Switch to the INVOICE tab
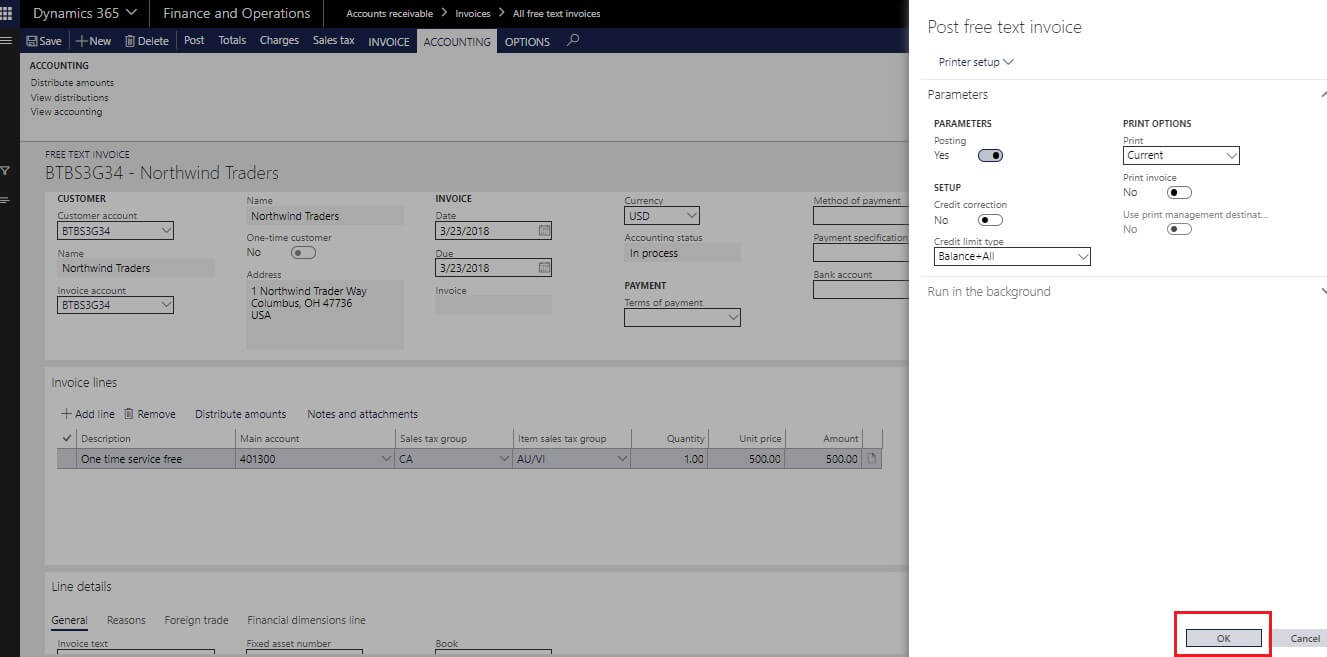Screen dimensions: 1327x657 389,42
